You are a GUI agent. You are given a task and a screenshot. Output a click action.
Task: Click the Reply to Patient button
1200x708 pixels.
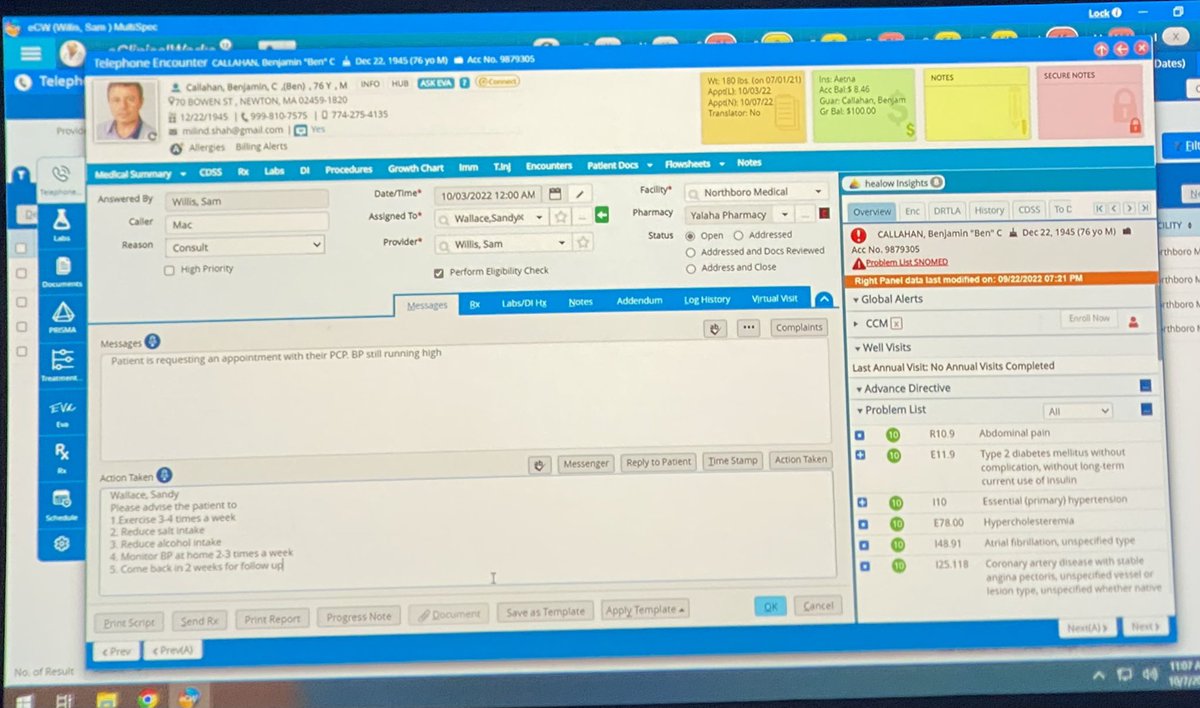[x=658, y=462]
